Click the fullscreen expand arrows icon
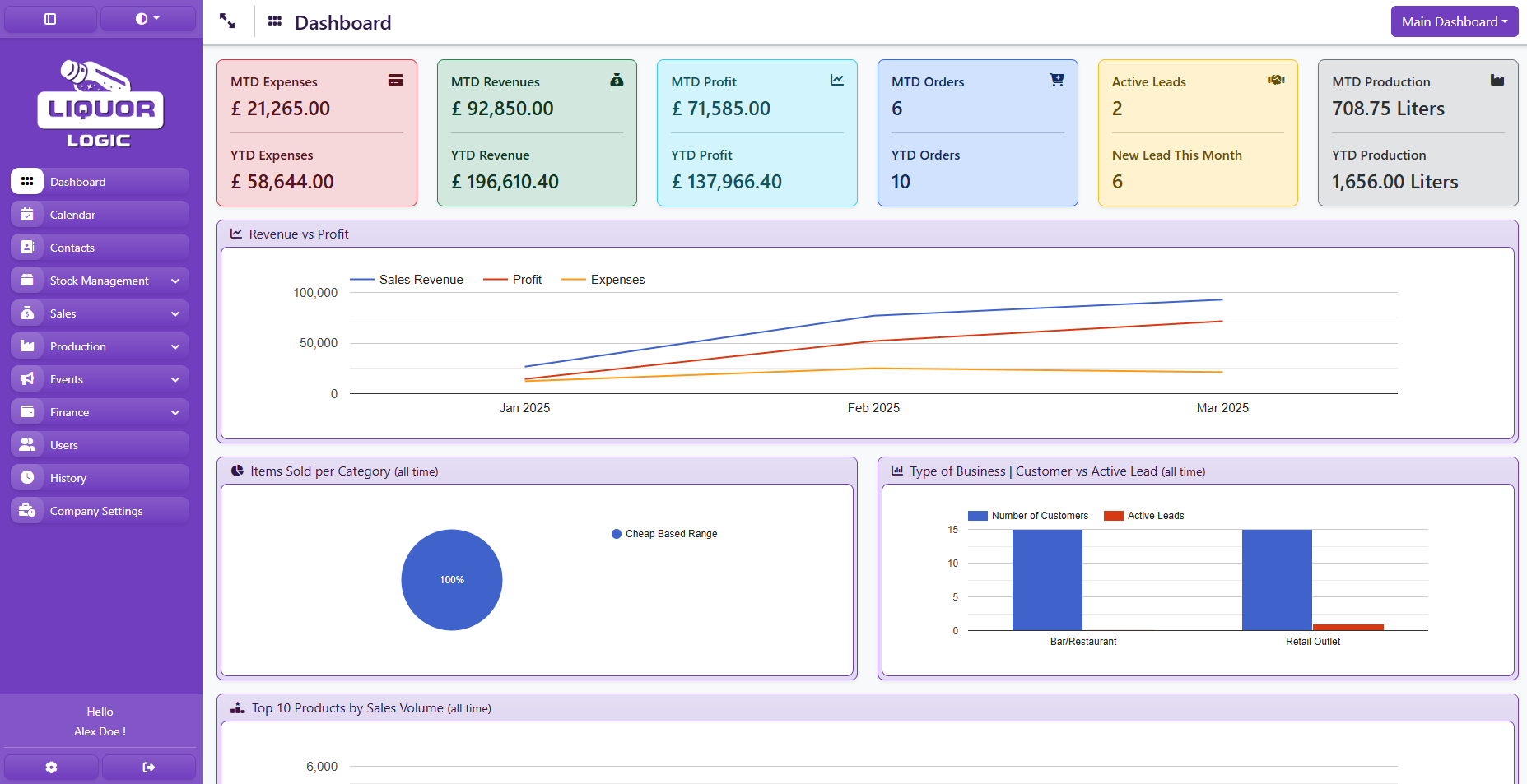Screen dimensions: 1527x784 coord(227,21)
